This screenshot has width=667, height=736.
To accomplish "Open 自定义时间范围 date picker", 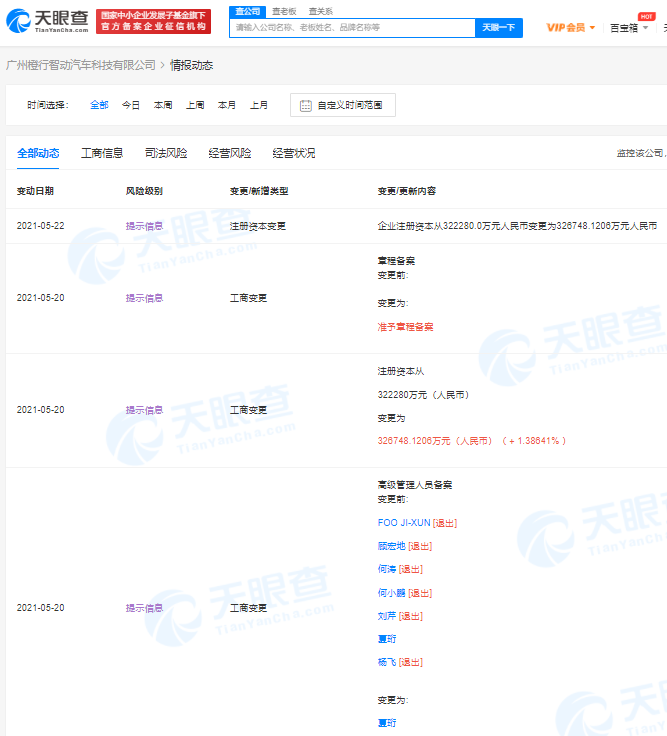I will click(343, 105).
